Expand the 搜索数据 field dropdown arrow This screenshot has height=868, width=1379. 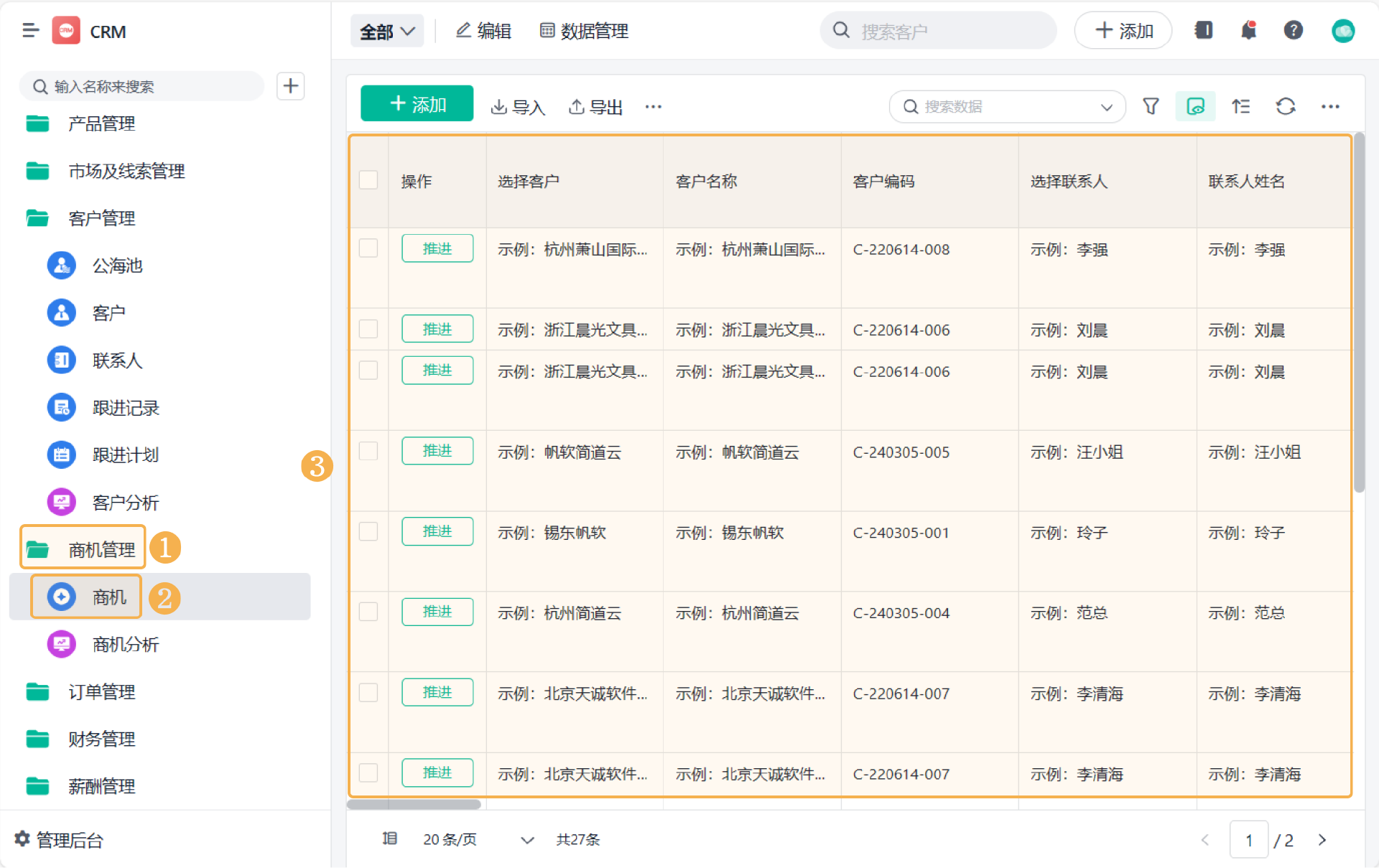click(1106, 107)
